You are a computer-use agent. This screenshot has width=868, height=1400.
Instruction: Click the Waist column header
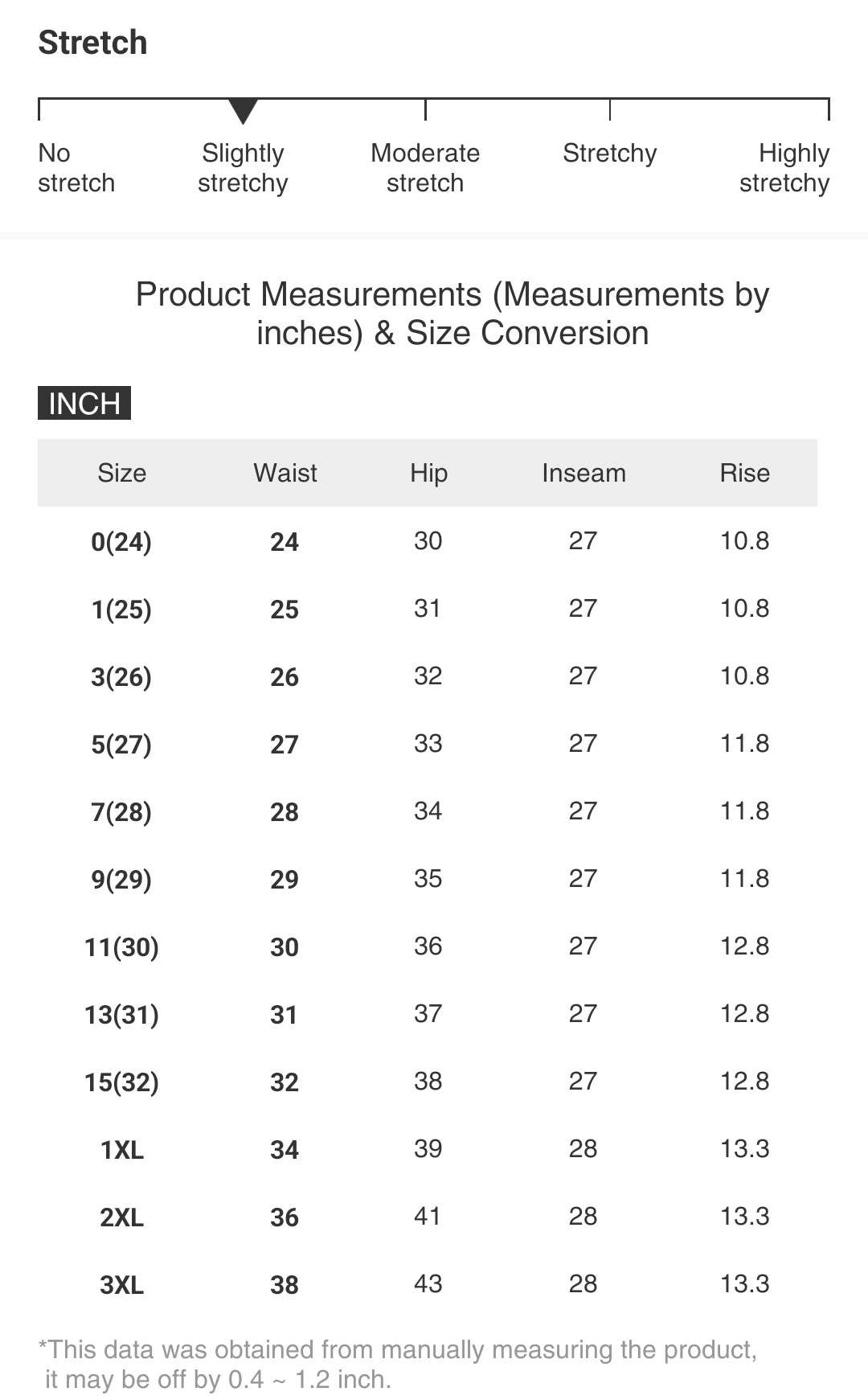tap(285, 473)
